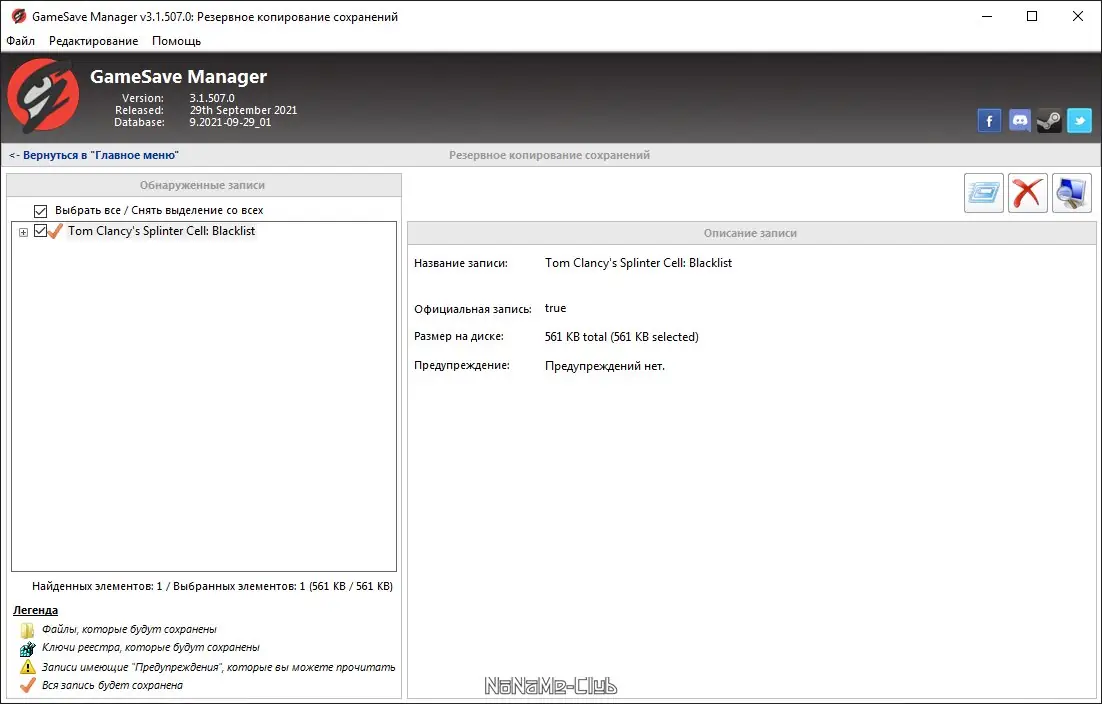The image size is (1102, 704).
Task: Click the entry name value in description
Action: click(638, 263)
